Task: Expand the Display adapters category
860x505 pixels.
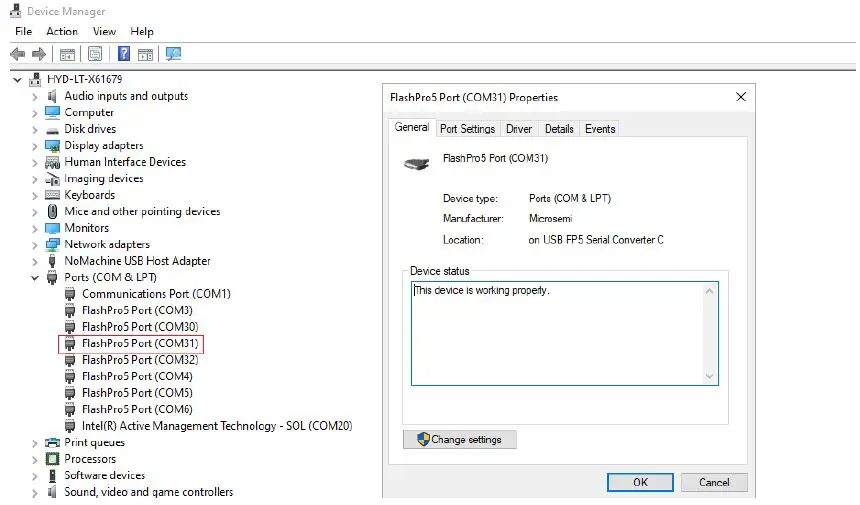Action: click(x=35, y=146)
